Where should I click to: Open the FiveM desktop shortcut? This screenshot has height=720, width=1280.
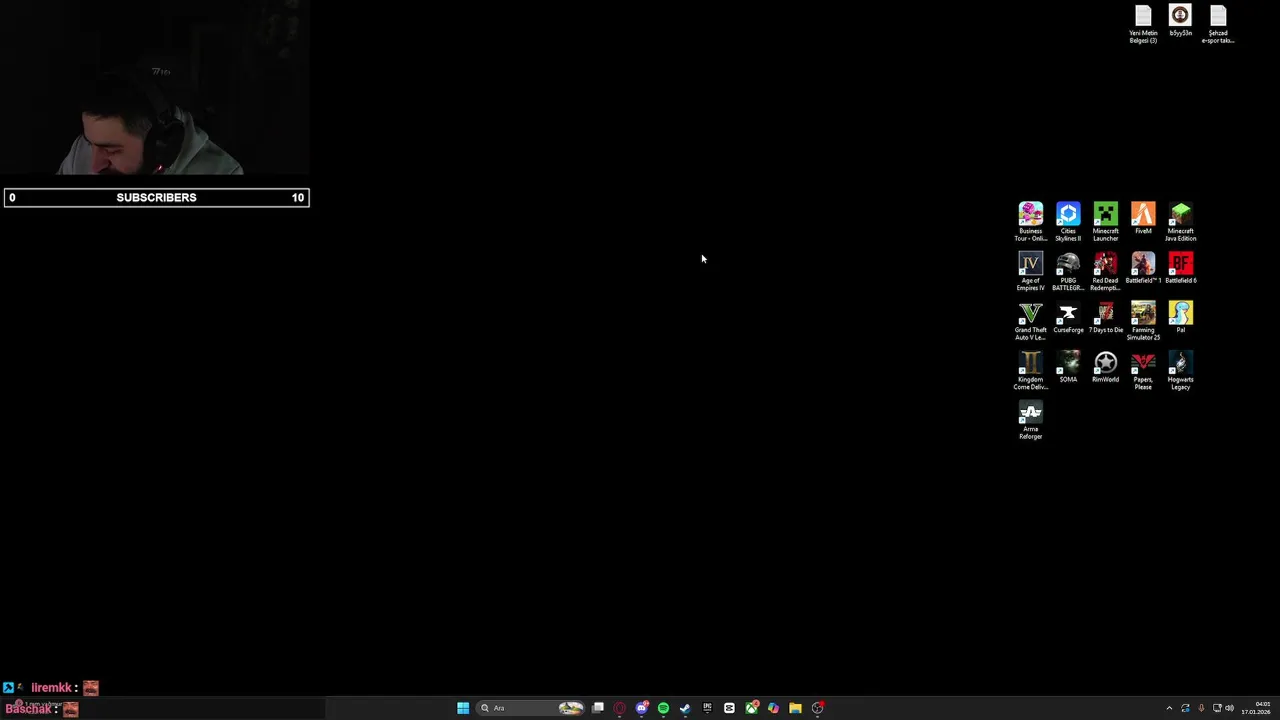(1143, 218)
